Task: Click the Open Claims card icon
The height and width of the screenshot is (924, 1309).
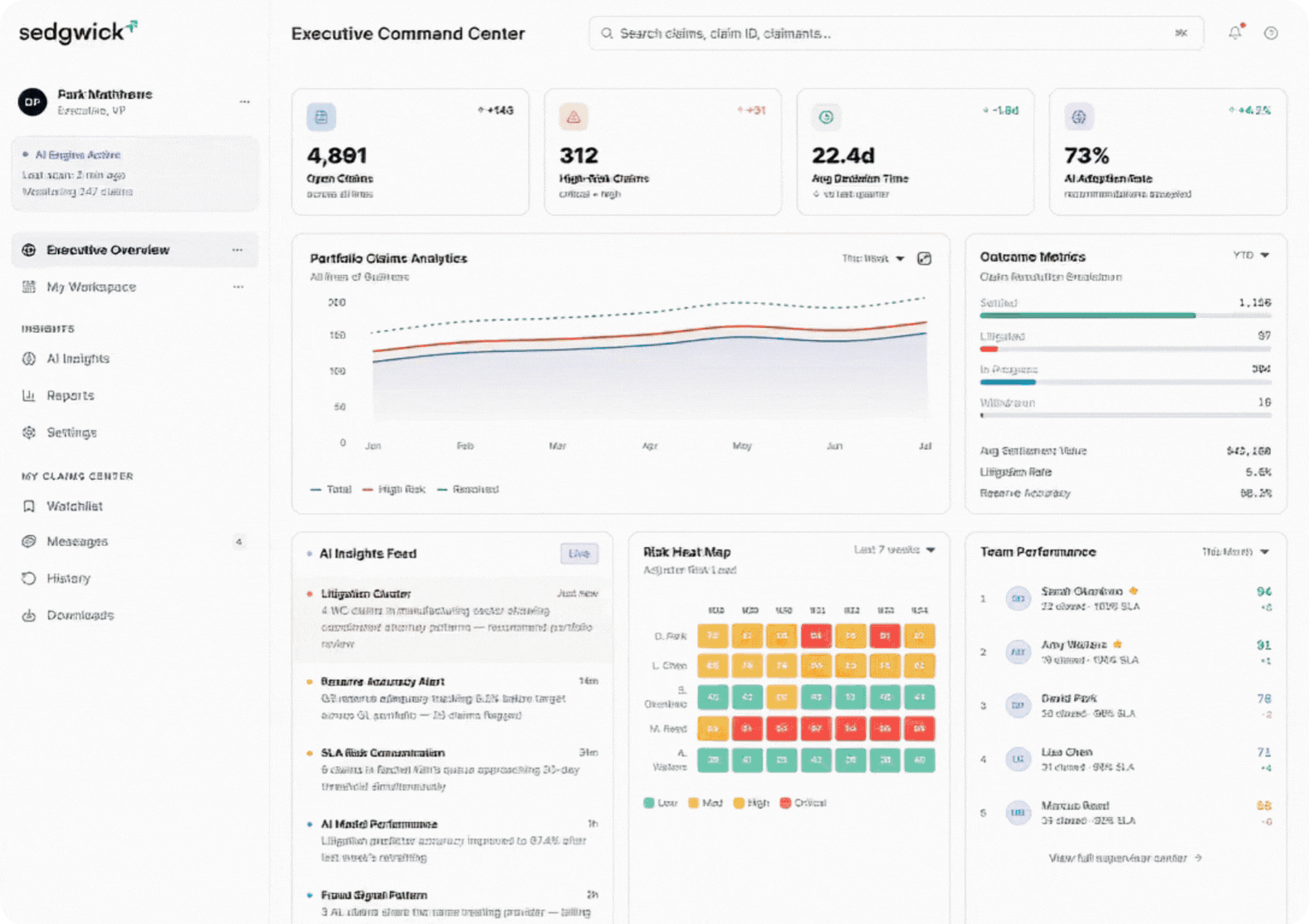Action: 321,117
